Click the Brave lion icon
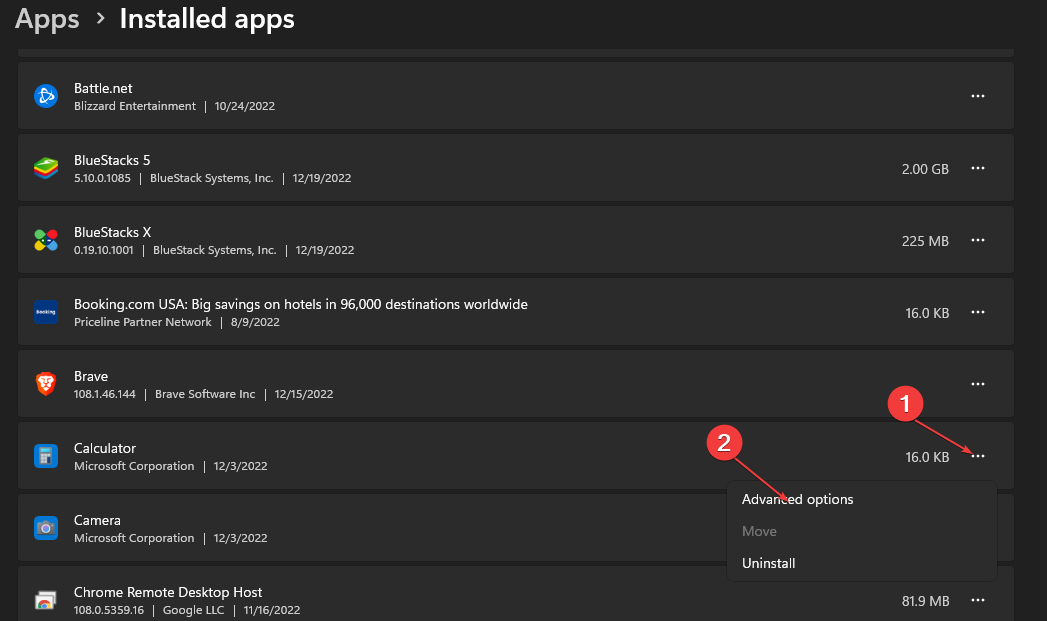The width and height of the screenshot is (1047, 621). click(x=46, y=384)
